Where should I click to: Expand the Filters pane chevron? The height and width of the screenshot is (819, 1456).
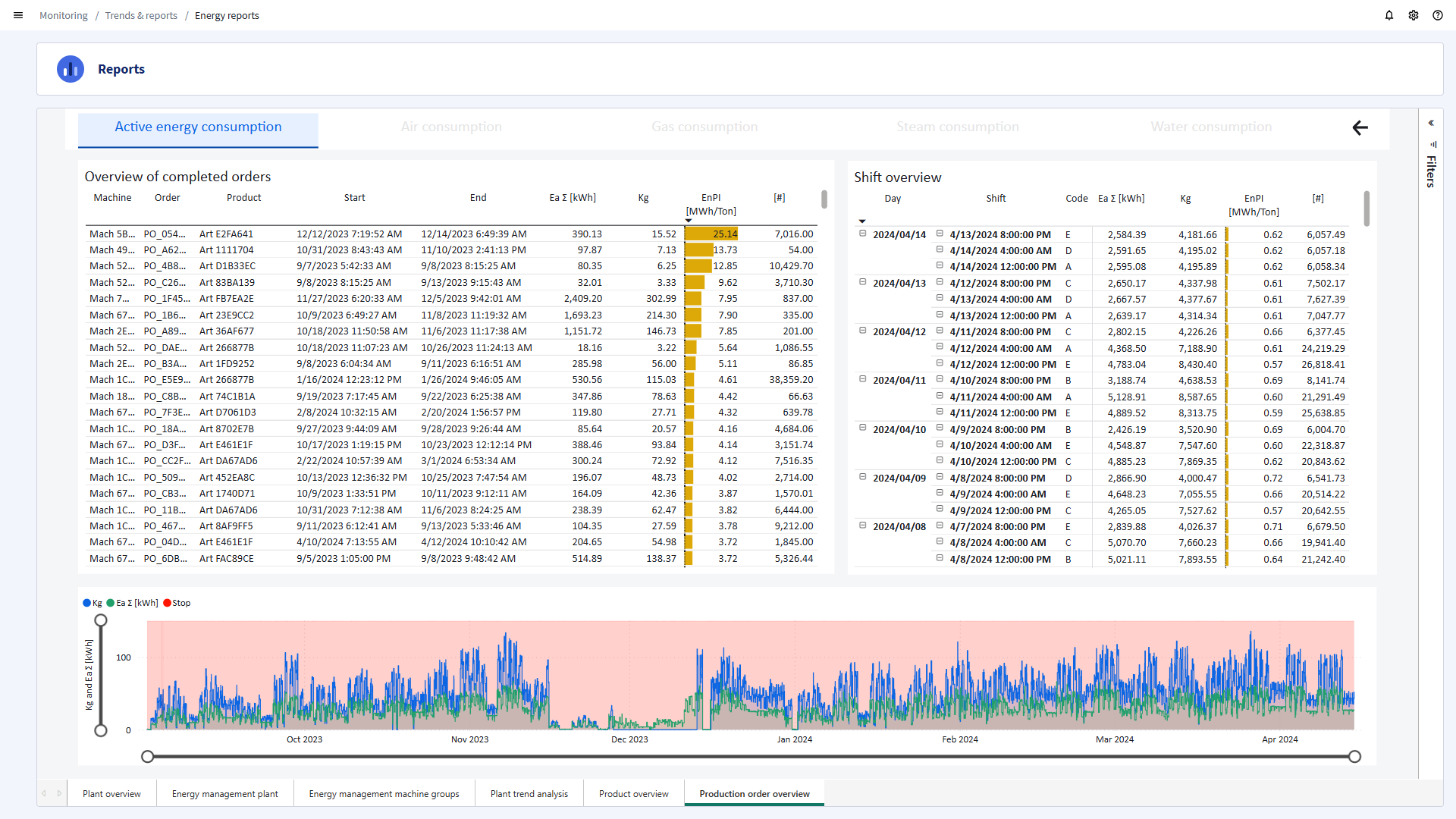1431,123
